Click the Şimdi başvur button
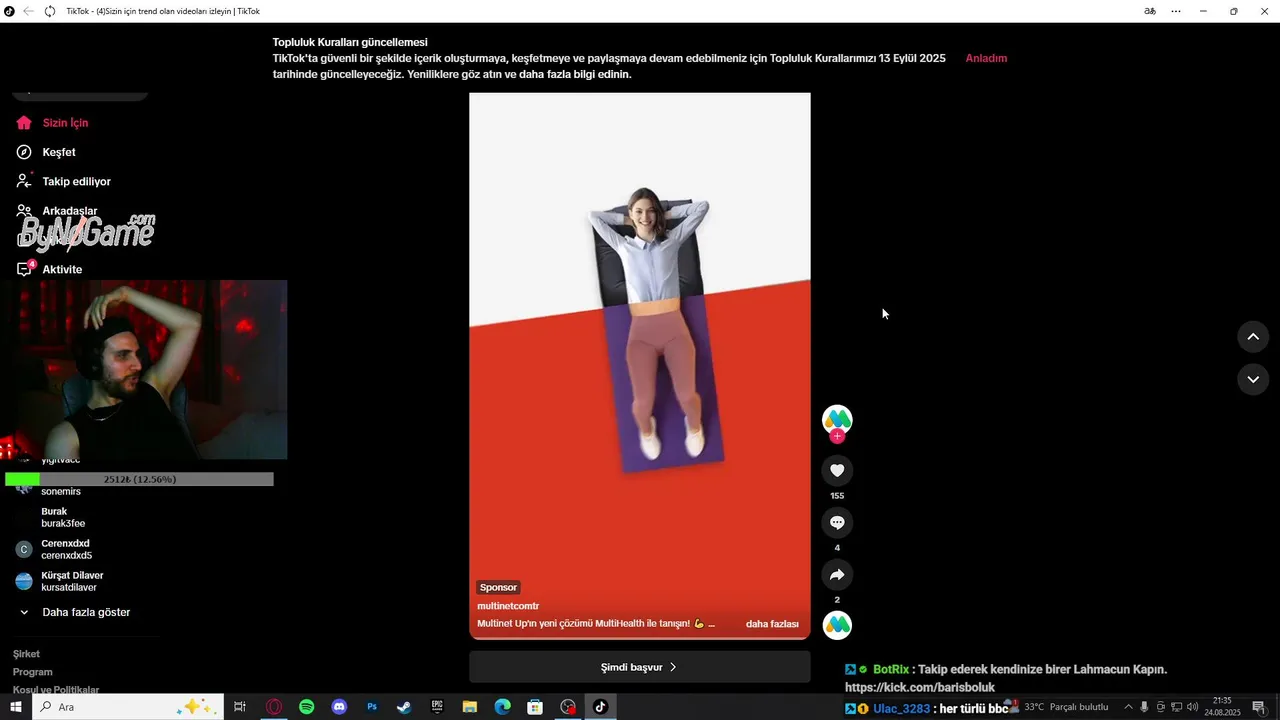The width and height of the screenshot is (1280, 720). point(640,667)
